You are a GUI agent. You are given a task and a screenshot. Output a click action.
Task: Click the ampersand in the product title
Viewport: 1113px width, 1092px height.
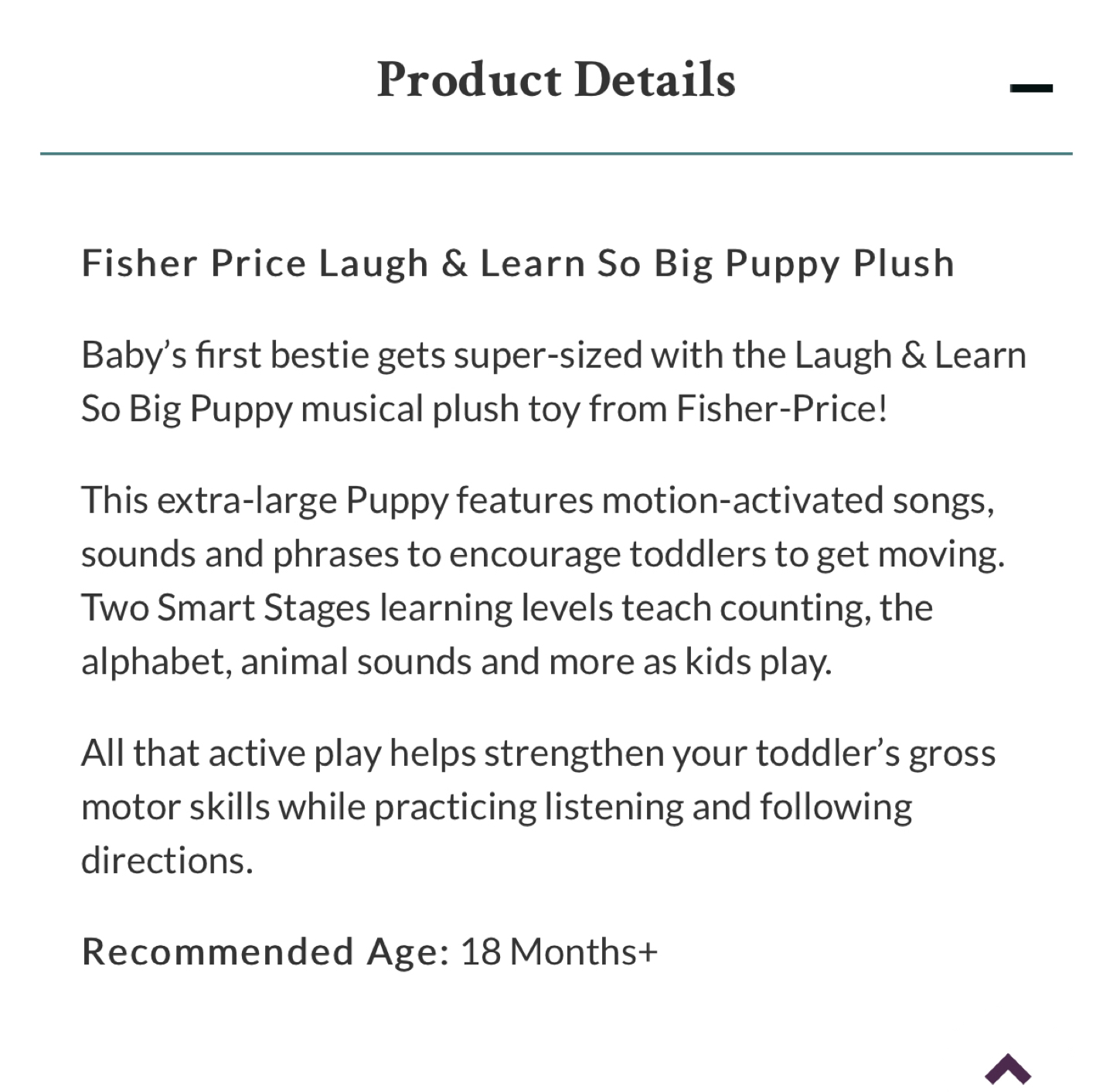[x=454, y=264]
